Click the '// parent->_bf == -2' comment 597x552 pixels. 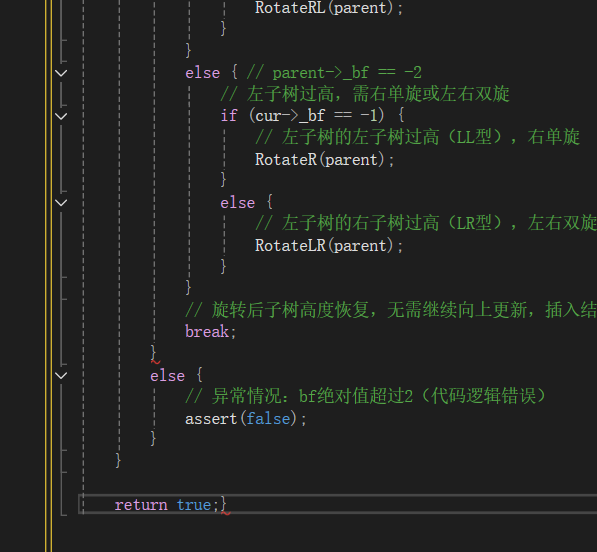click(334, 73)
